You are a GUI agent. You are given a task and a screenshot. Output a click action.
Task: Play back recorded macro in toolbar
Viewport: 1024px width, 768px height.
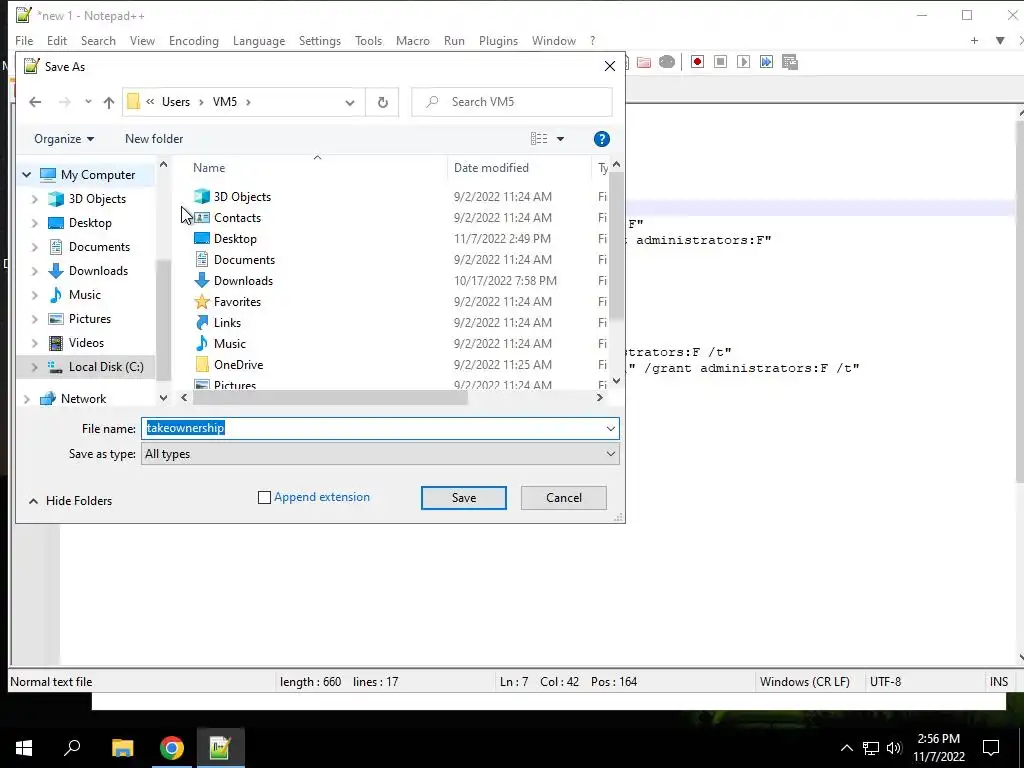pos(743,62)
